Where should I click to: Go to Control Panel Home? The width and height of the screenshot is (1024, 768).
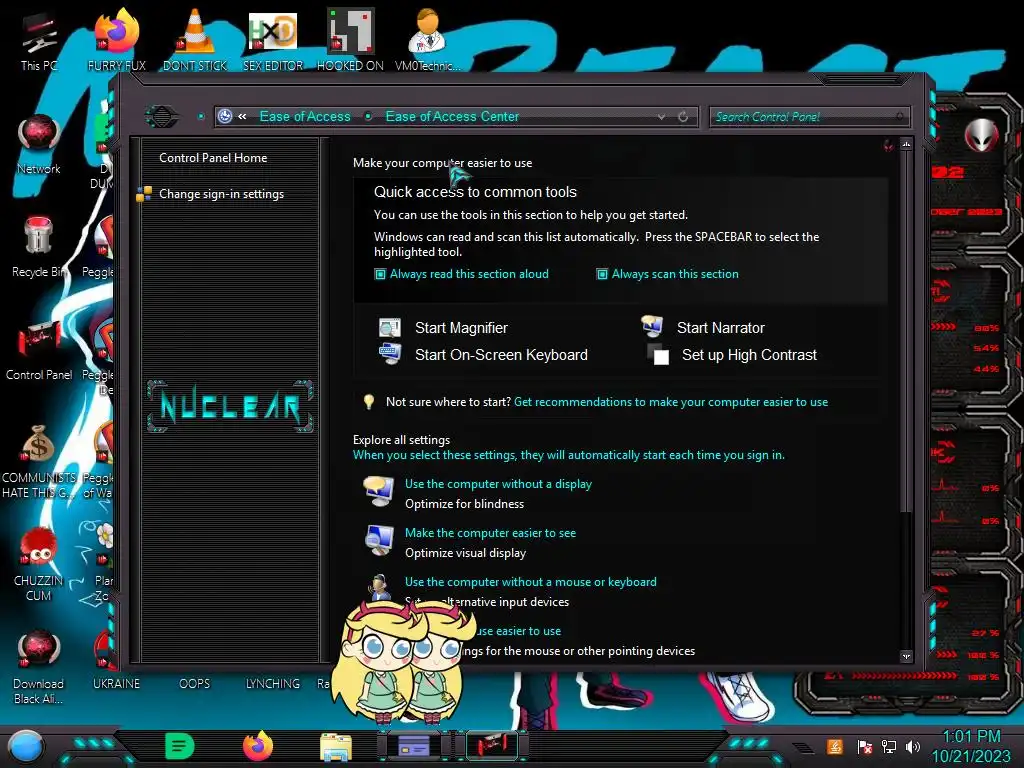pos(213,157)
